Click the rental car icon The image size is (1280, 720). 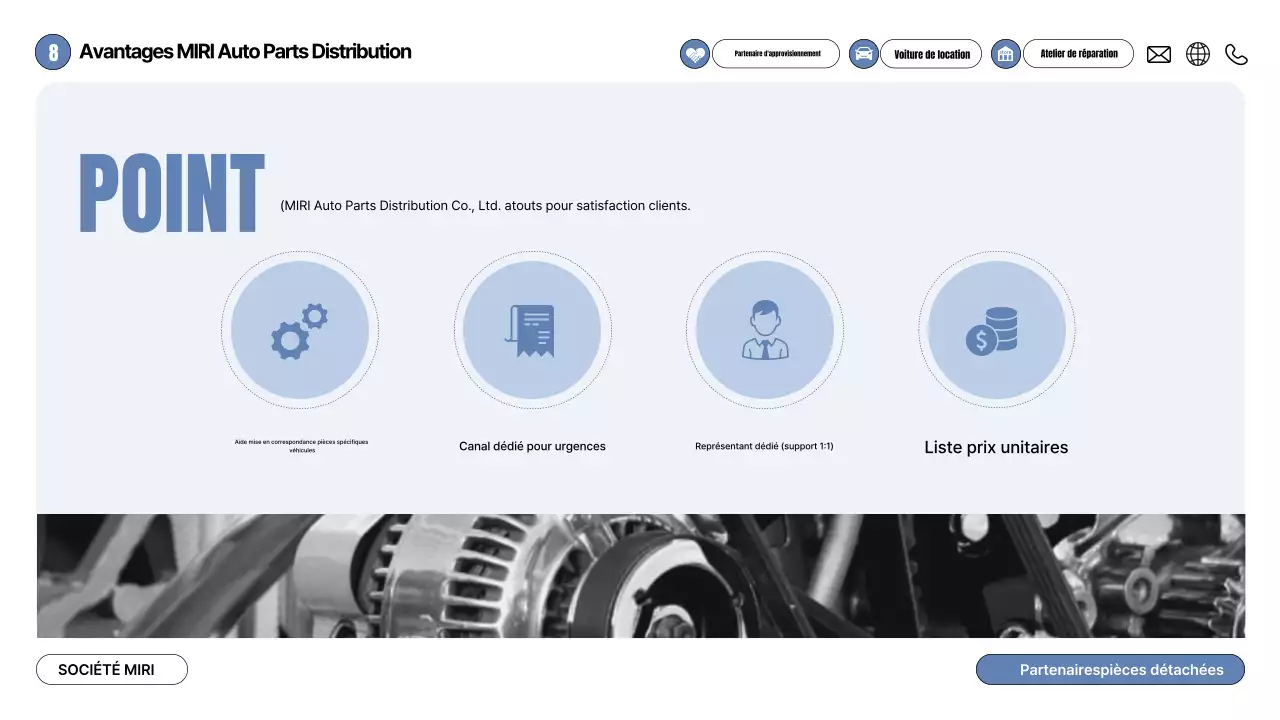864,54
